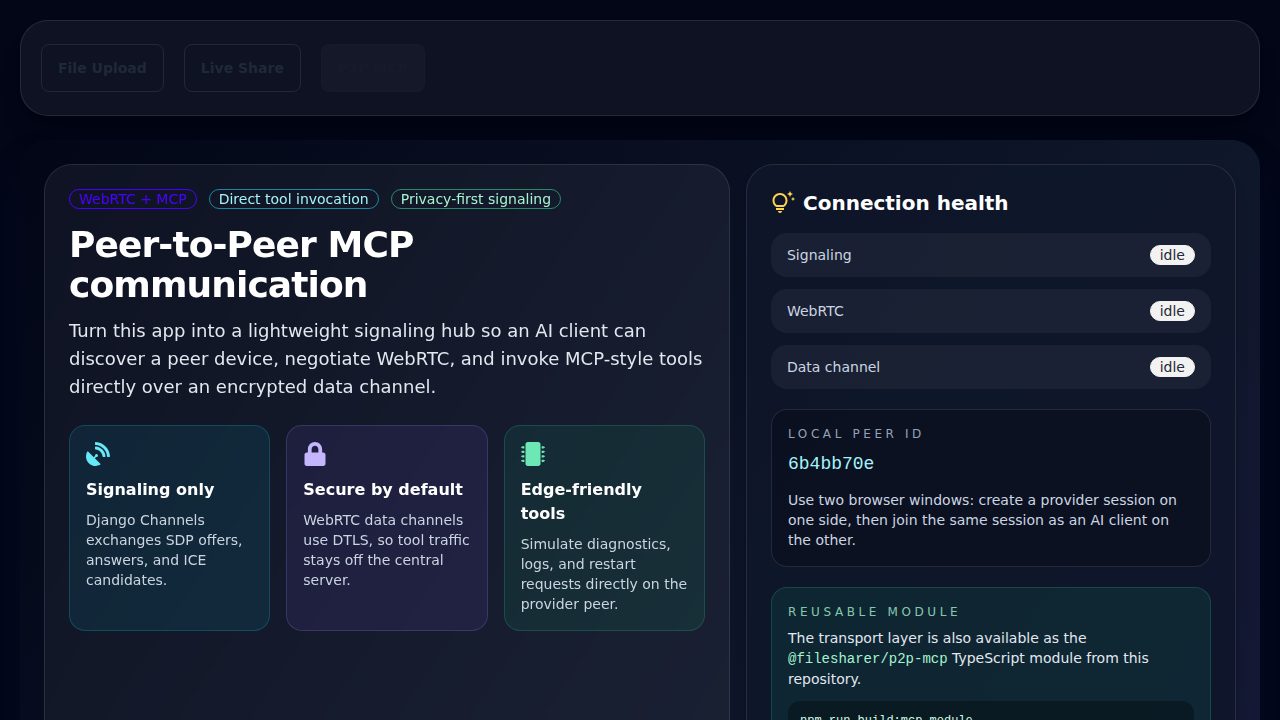Click the green tools icon on Edge-friendly tools card
This screenshot has width=1280, height=720.
coord(532,453)
